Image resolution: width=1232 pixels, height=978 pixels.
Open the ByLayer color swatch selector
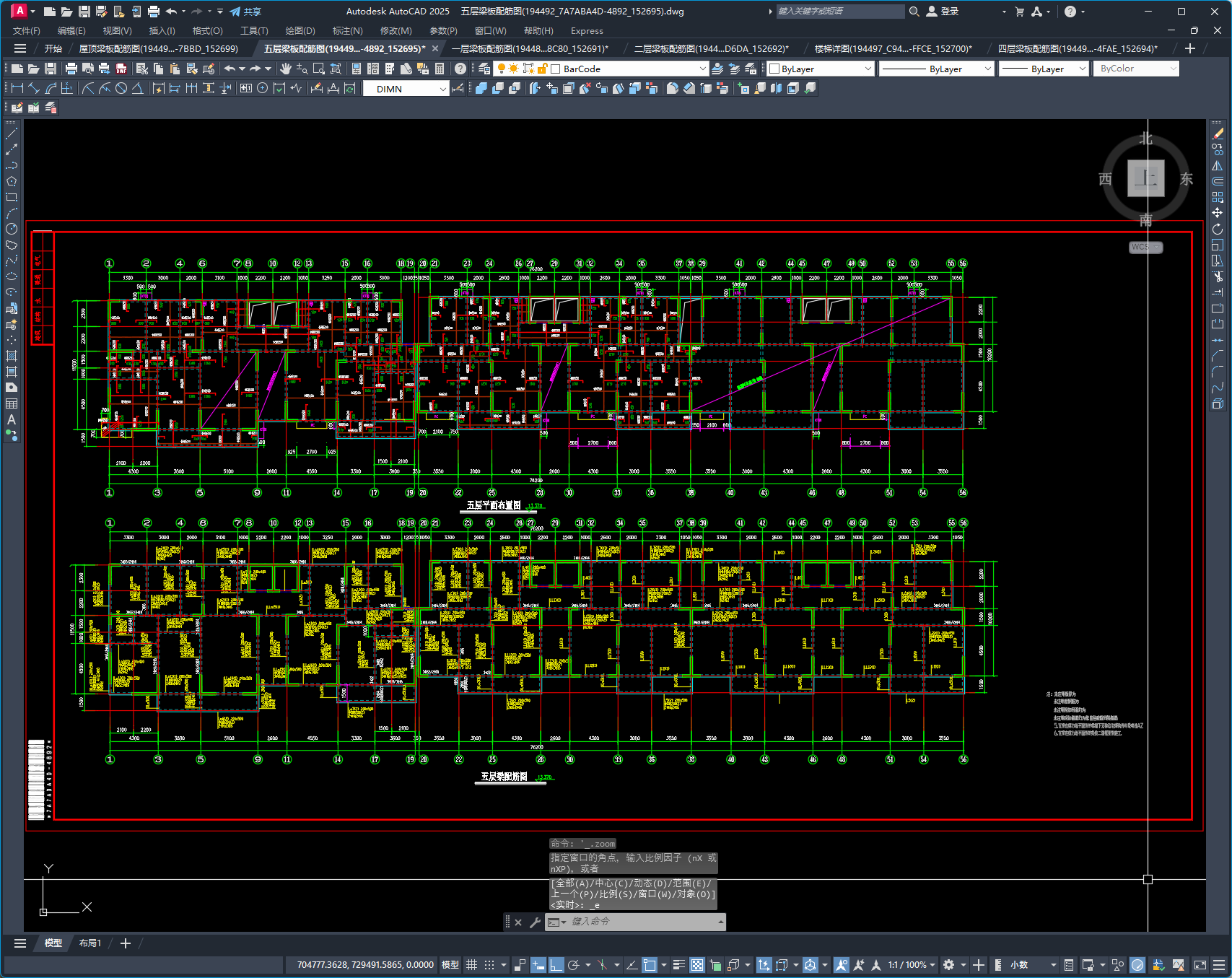click(x=821, y=69)
